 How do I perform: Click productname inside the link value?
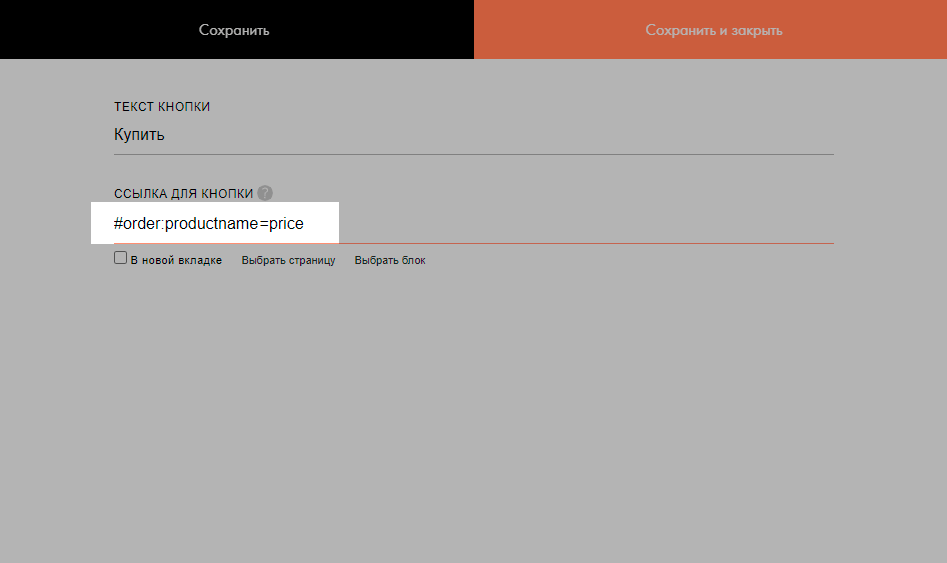point(211,224)
